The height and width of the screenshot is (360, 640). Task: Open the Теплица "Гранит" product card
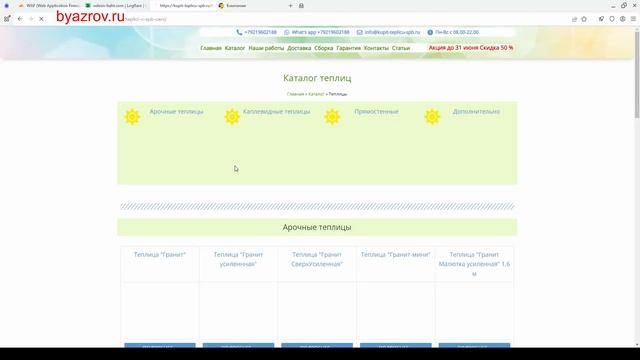click(160, 255)
